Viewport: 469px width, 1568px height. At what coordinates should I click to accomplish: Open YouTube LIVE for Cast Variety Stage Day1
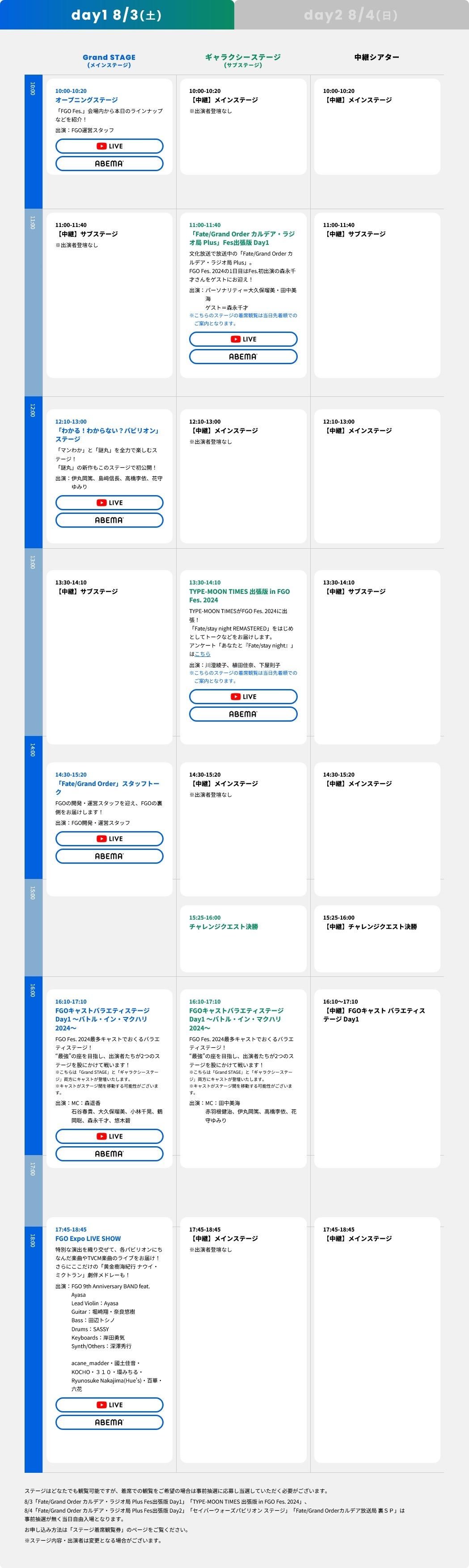point(110,1136)
